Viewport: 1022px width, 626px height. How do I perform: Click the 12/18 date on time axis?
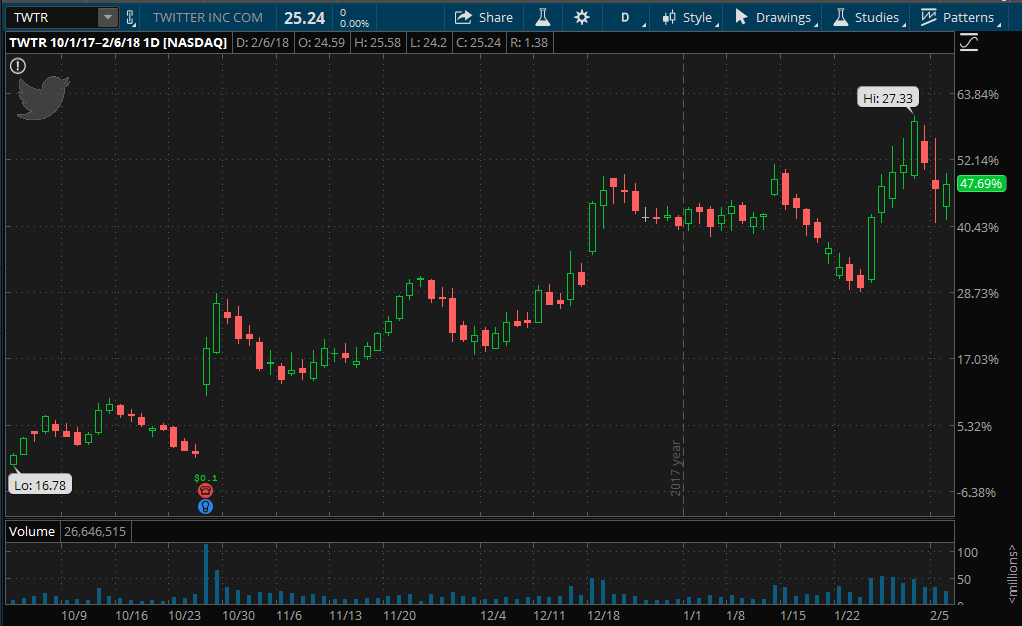(604, 616)
